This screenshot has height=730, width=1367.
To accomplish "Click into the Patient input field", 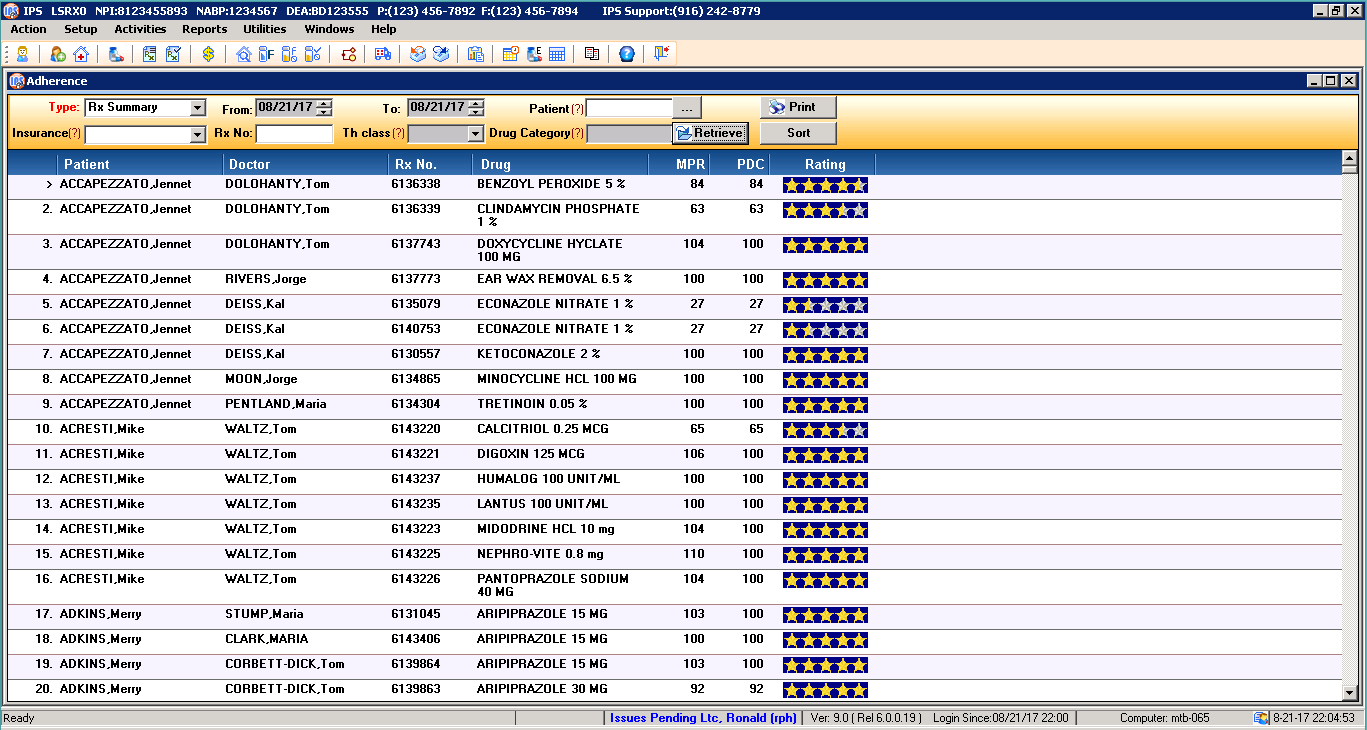I will click(x=629, y=108).
